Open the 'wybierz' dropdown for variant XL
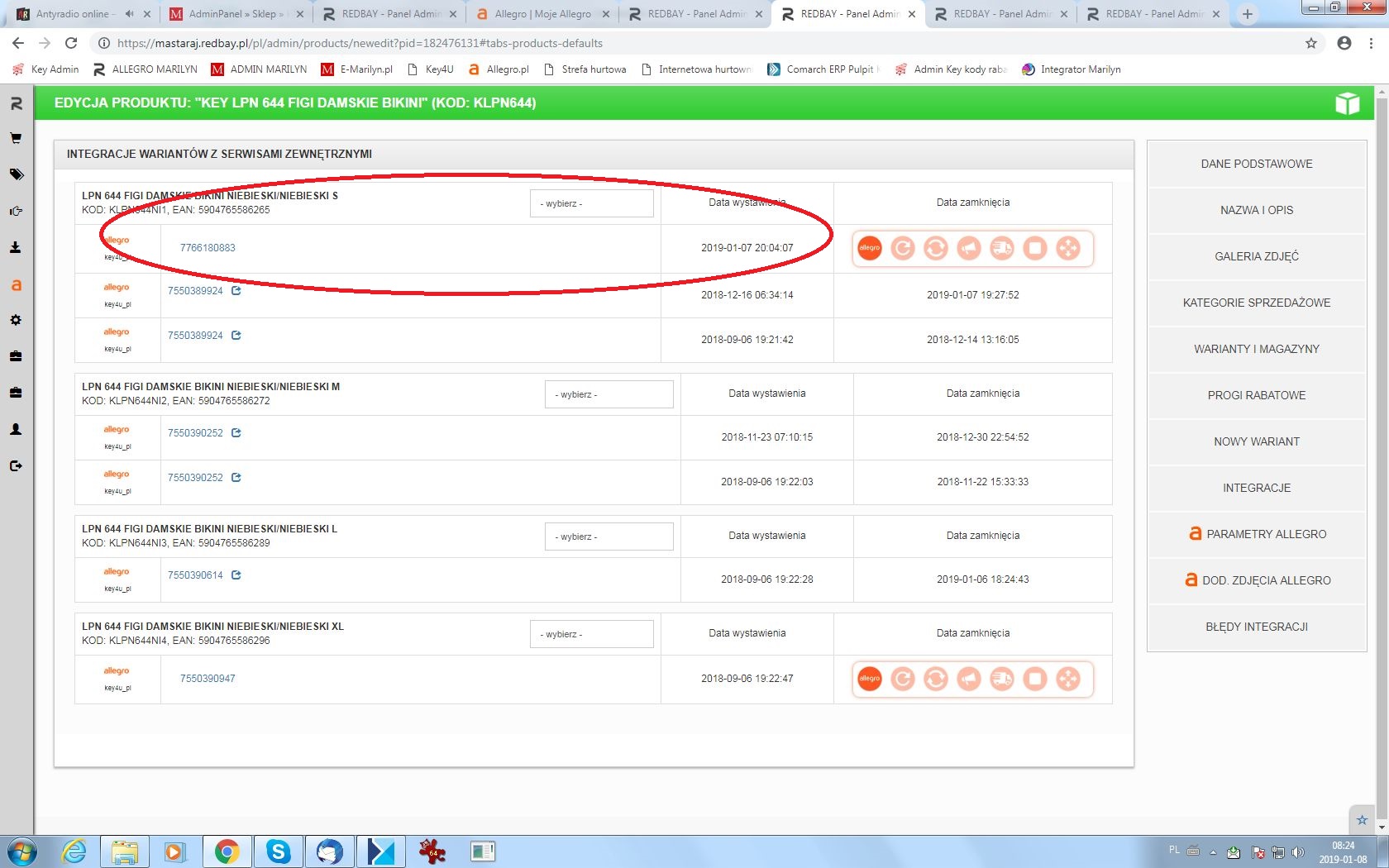Viewport: 1389px width, 868px height. point(591,634)
